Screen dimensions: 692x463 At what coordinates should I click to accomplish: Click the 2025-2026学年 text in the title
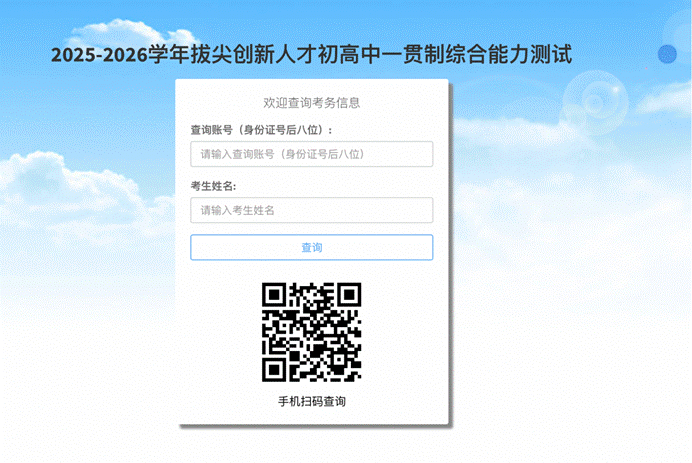point(120,55)
